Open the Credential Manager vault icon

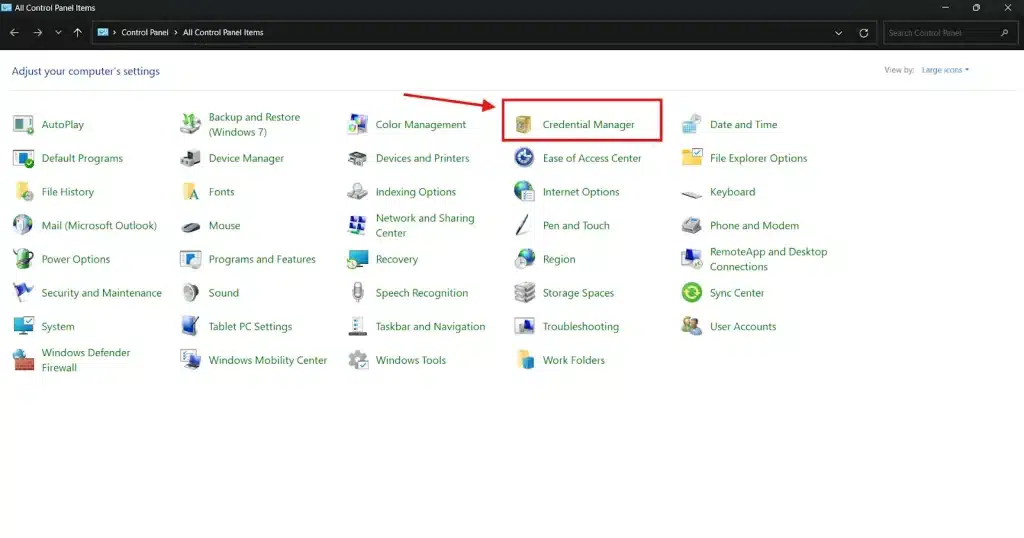point(524,124)
